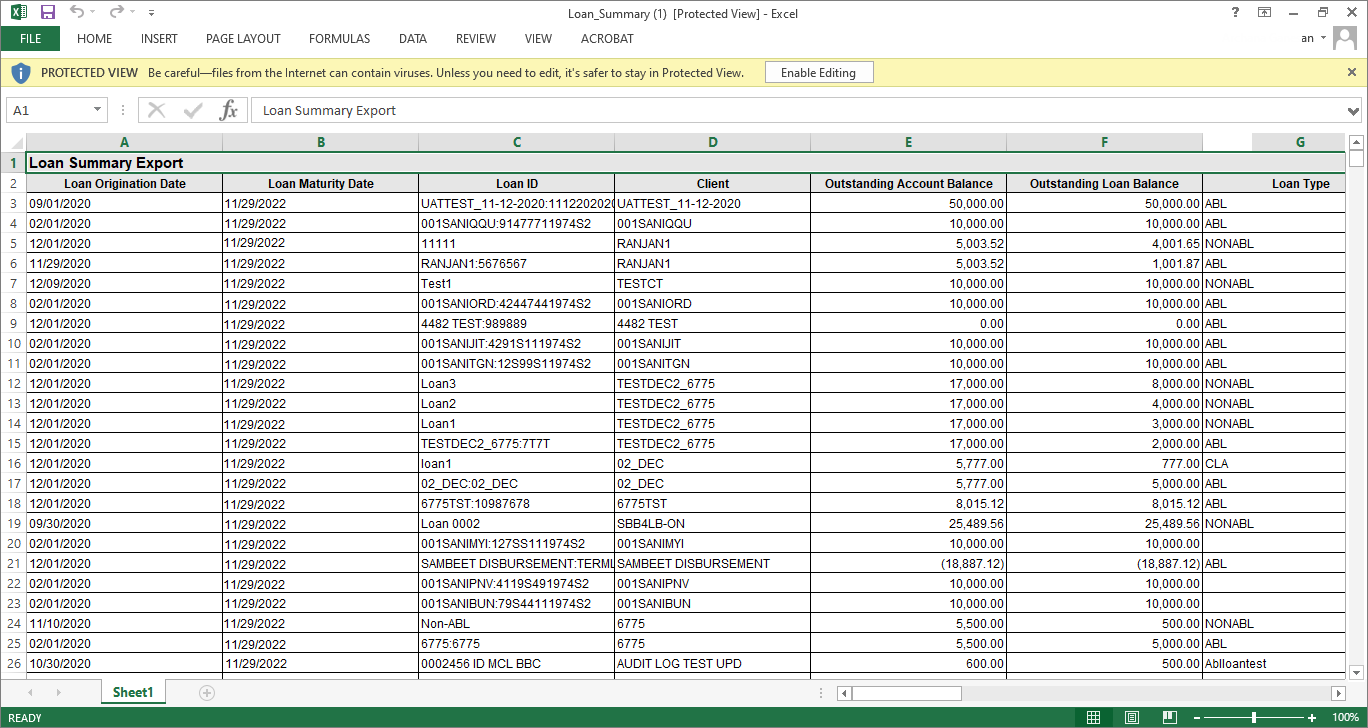The image size is (1368, 728).
Task: Click Enable Editing button
Action: coord(818,72)
